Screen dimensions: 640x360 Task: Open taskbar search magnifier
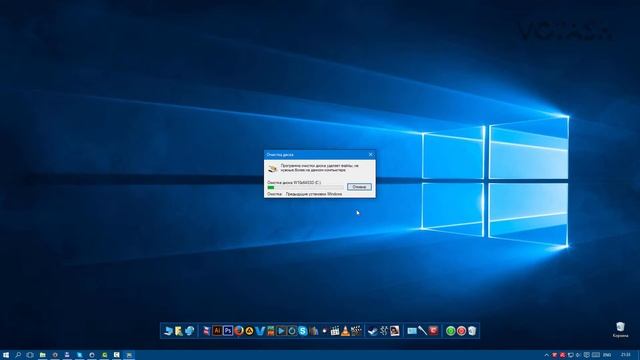click(18, 355)
